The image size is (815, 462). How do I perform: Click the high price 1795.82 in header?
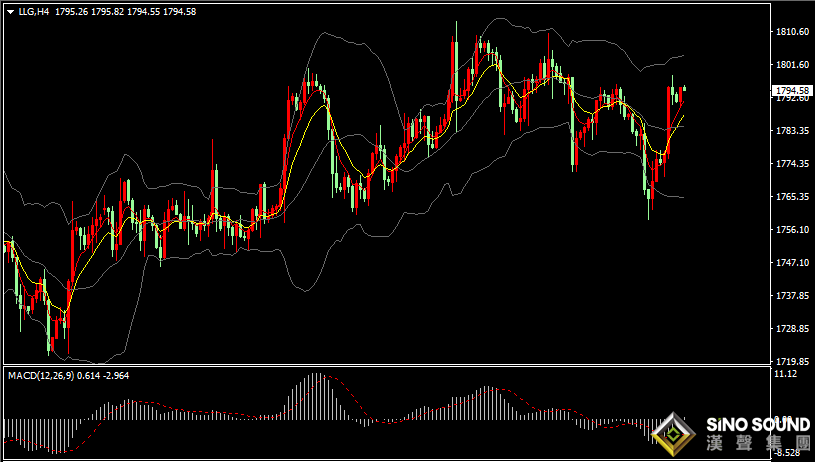coord(108,11)
